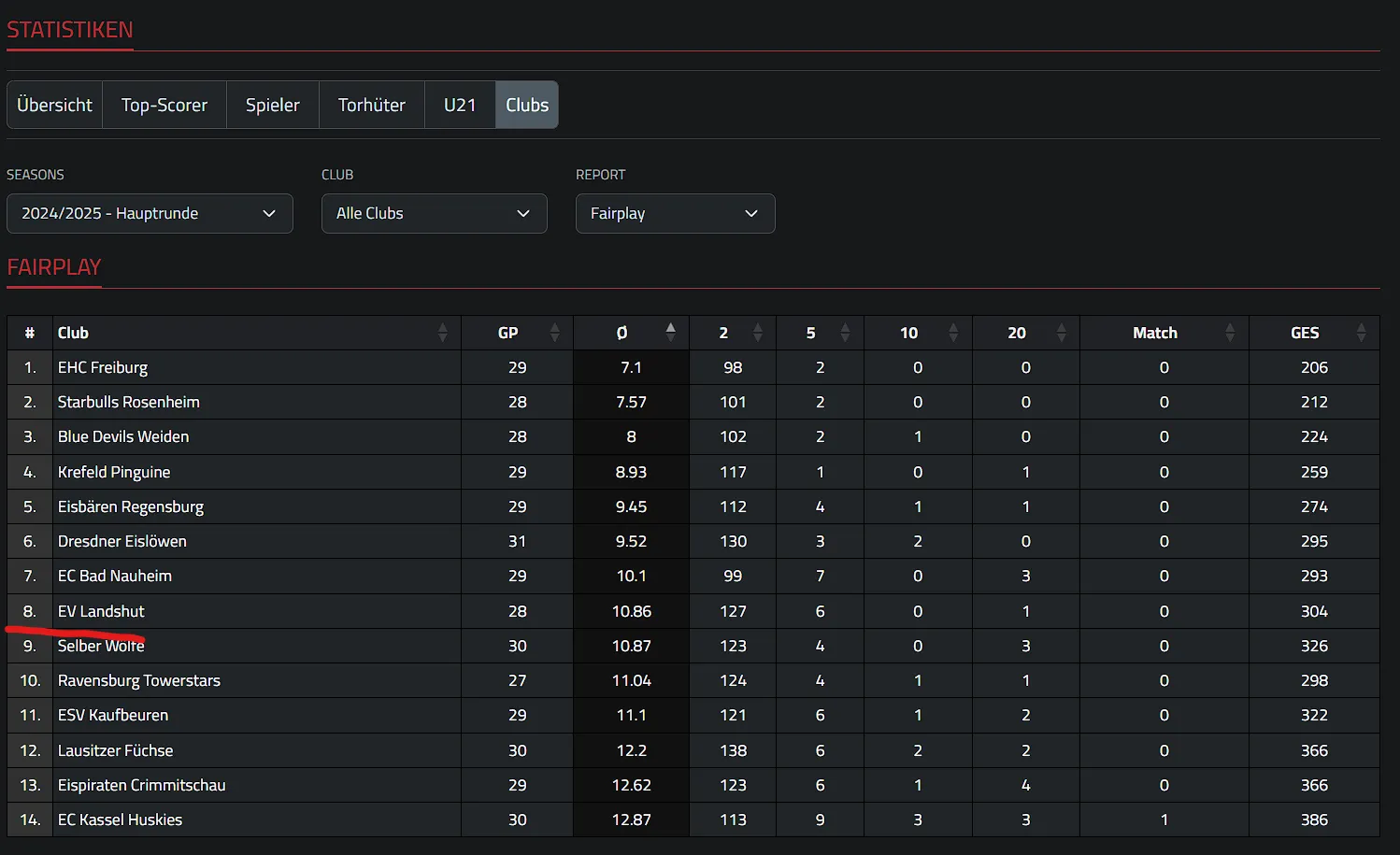Sort by 5-minute penalties column
Image resolution: width=1400 pixels, height=855 pixels.
845,333
